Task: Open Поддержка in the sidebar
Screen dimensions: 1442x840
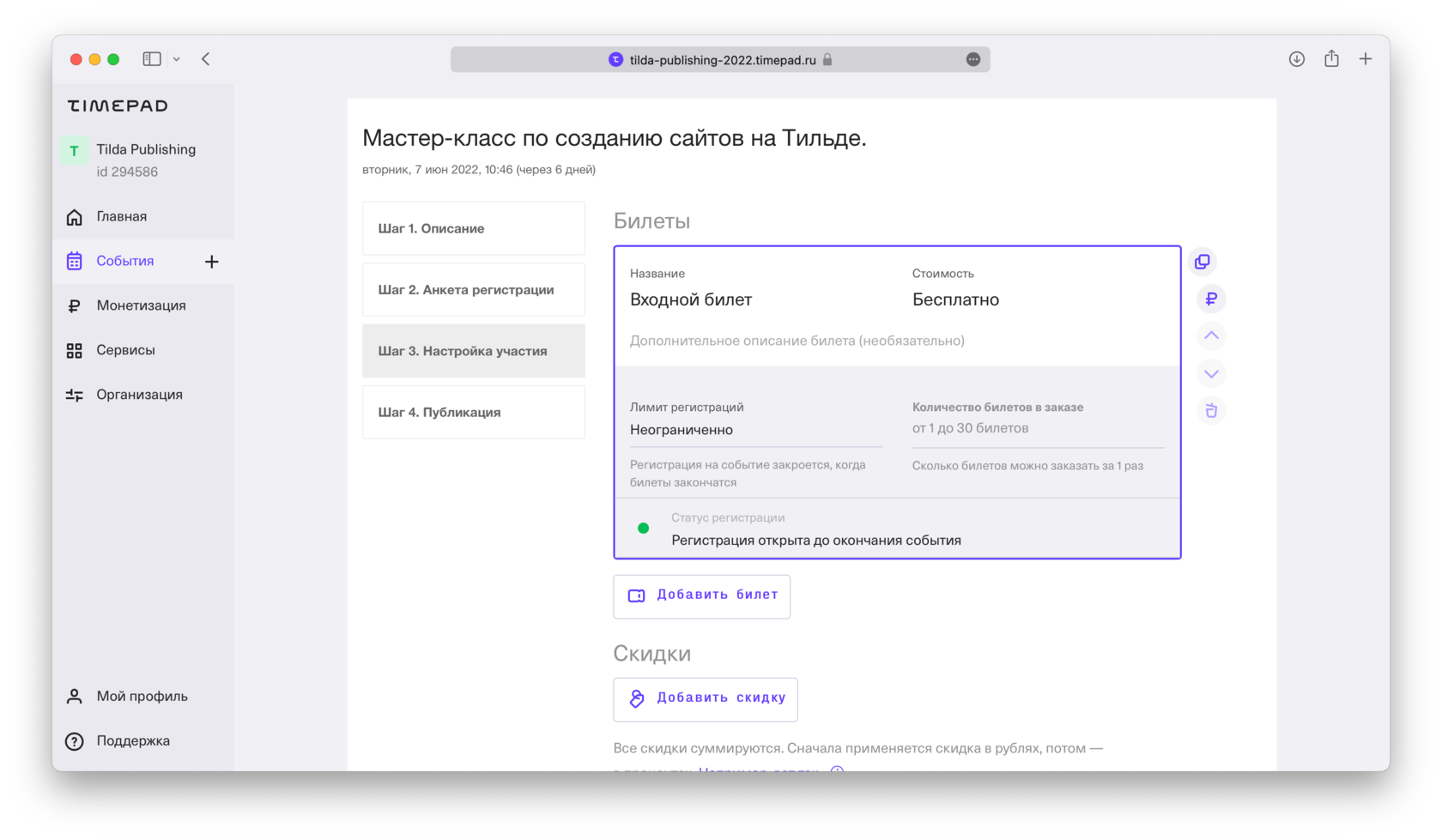Action: coord(142,741)
